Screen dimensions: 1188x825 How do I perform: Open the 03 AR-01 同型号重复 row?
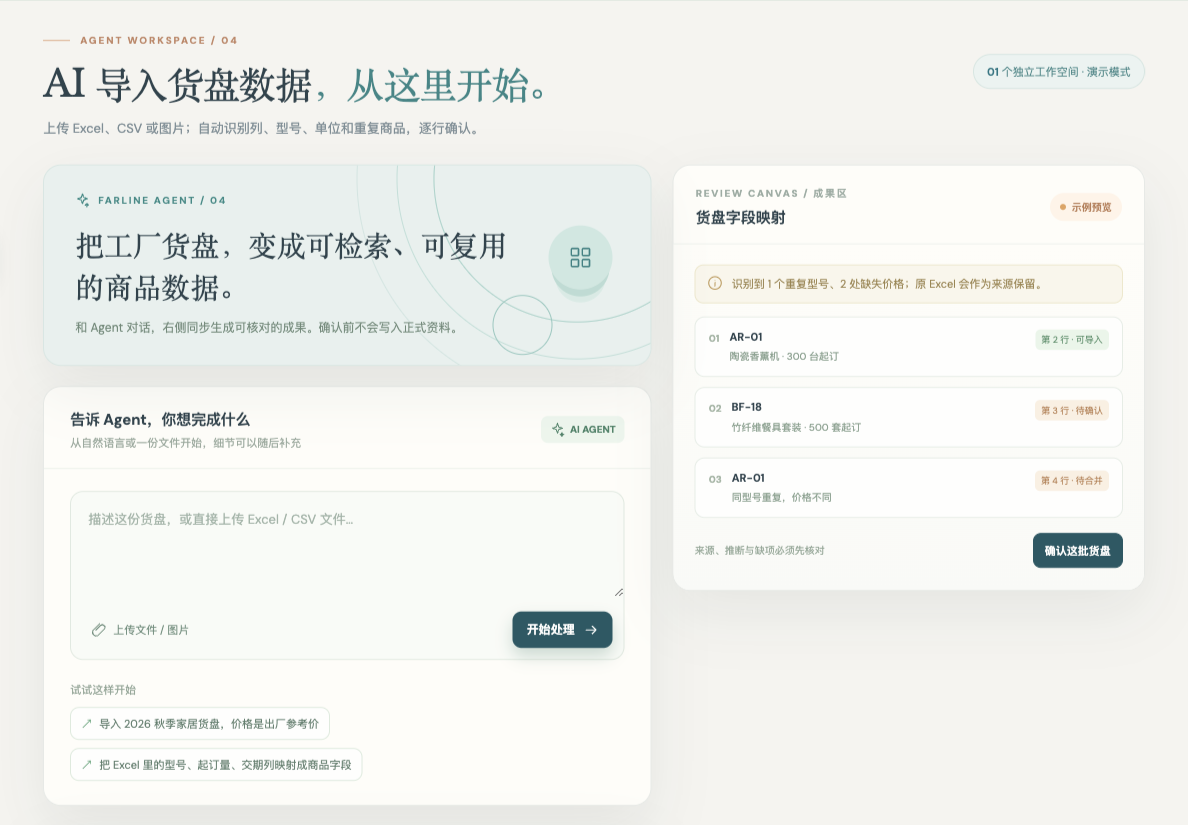[908, 488]
